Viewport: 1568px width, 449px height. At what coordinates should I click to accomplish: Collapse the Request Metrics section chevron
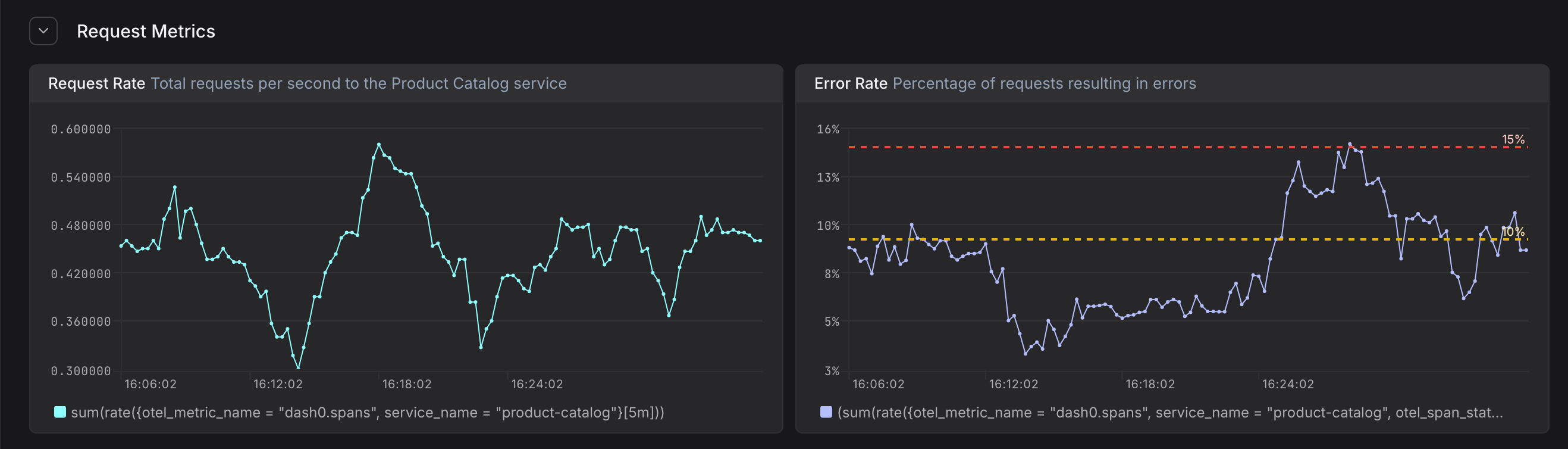click(x=43, y=31)
